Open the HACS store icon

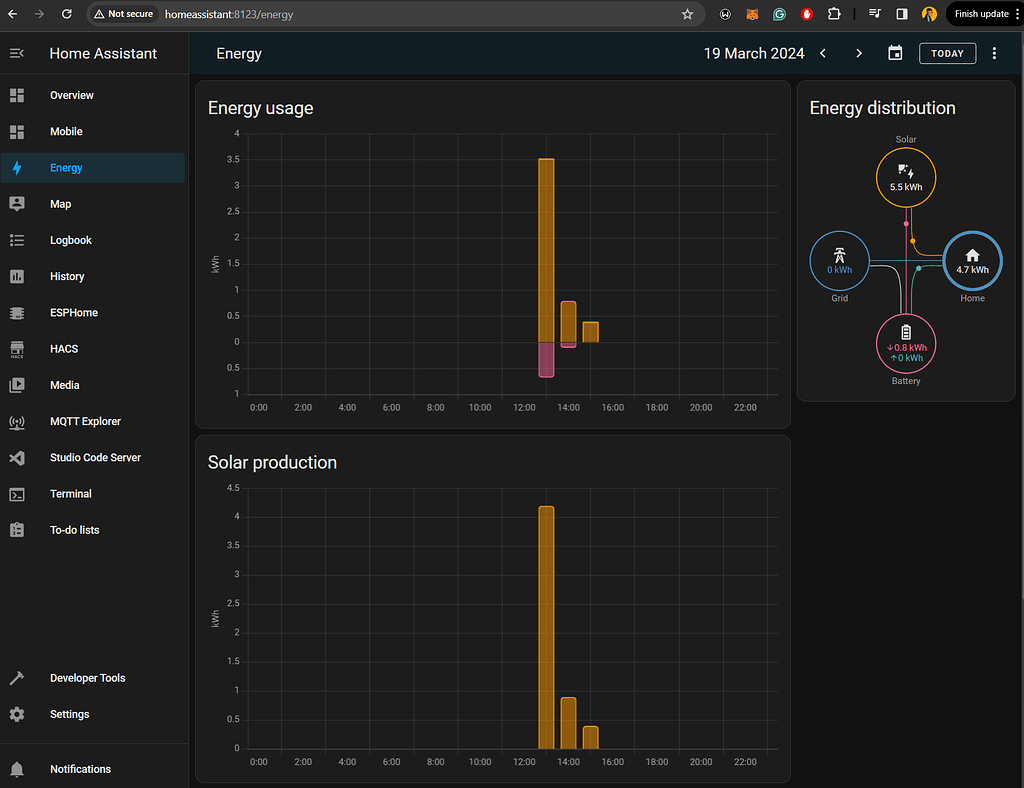click(x=17, y=349)
